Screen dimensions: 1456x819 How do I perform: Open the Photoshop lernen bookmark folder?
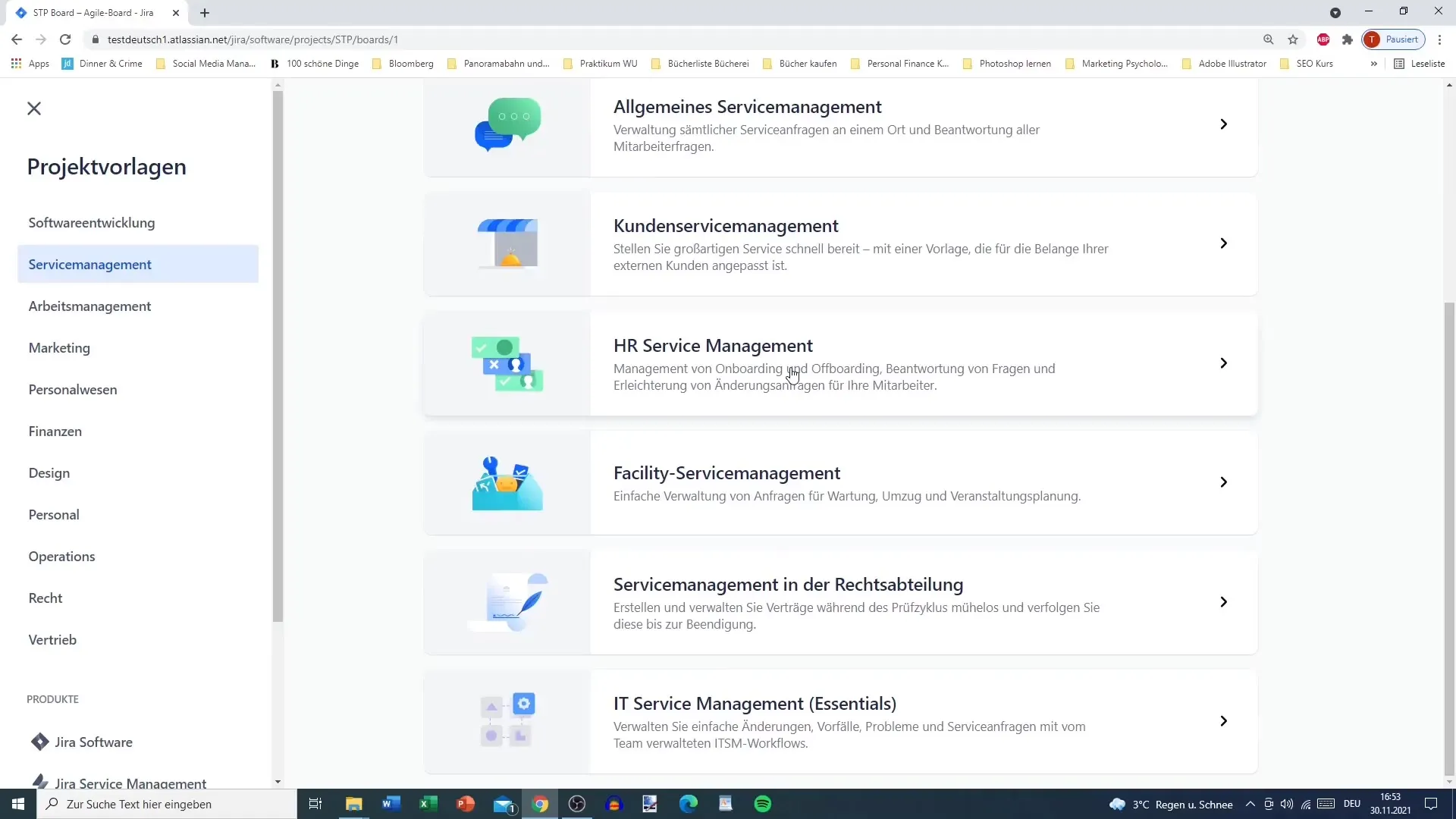click(1007, 64)
